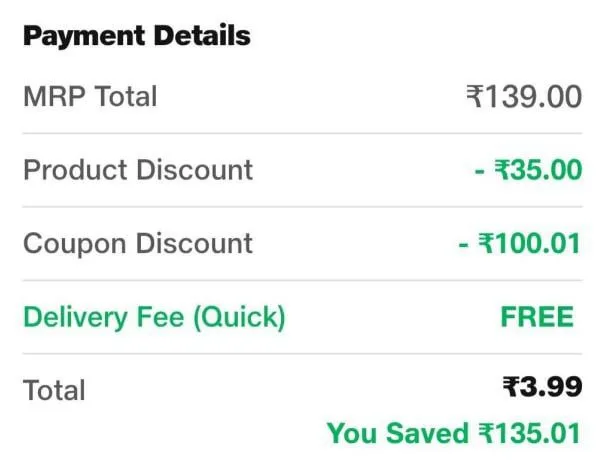The height and width of the screenshot is (470, 603).
Task: Select the MRP Total label
Action: [90, 97]
